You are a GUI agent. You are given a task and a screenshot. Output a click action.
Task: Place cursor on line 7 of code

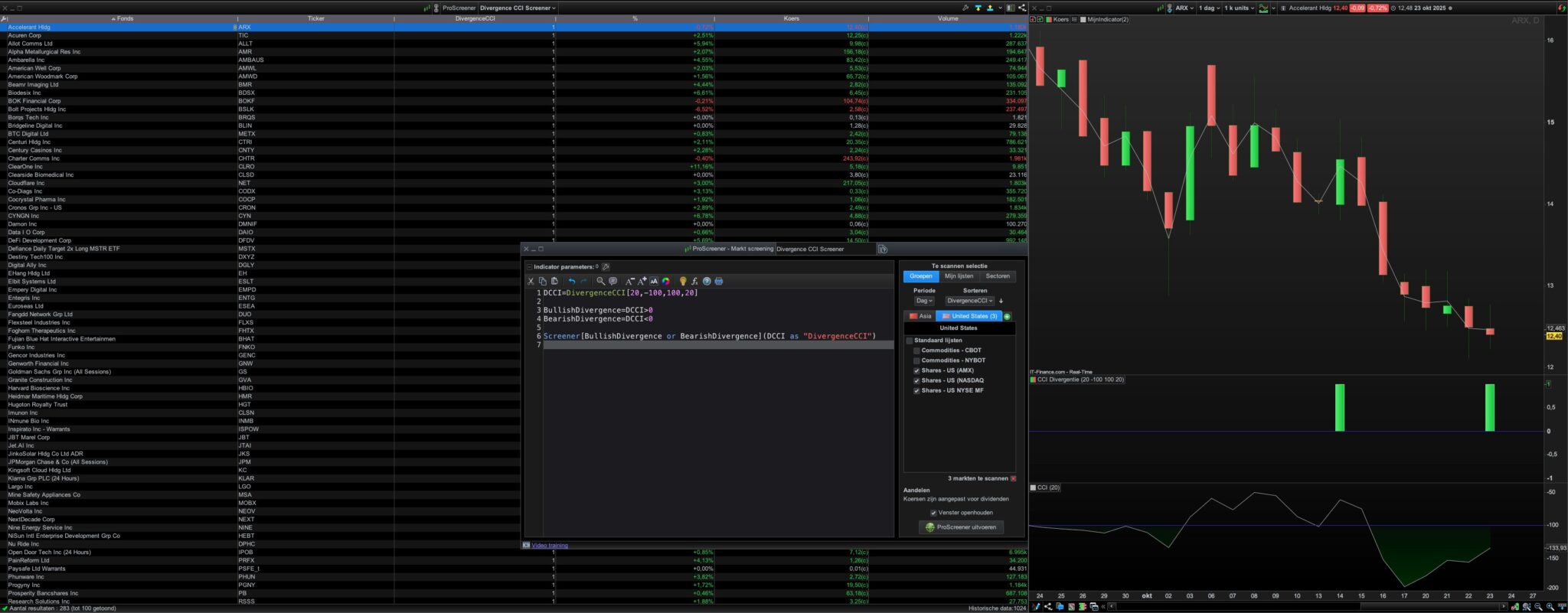tap(717, 345)
